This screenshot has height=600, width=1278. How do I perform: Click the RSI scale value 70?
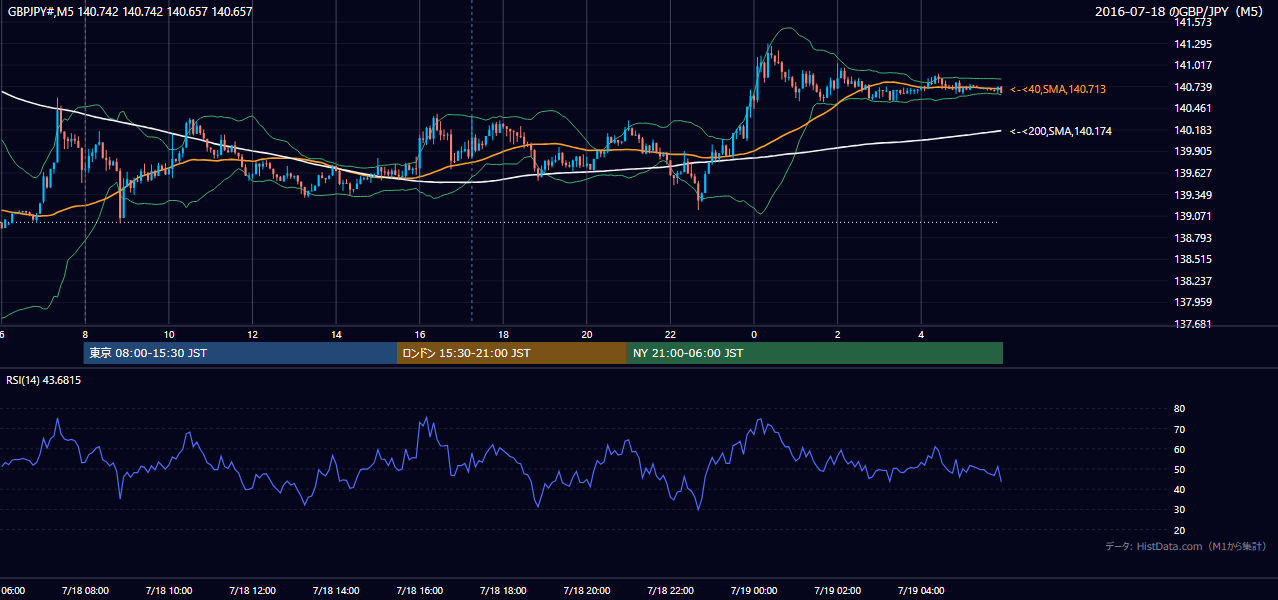pyautogui.click(x=1180, y=429)
